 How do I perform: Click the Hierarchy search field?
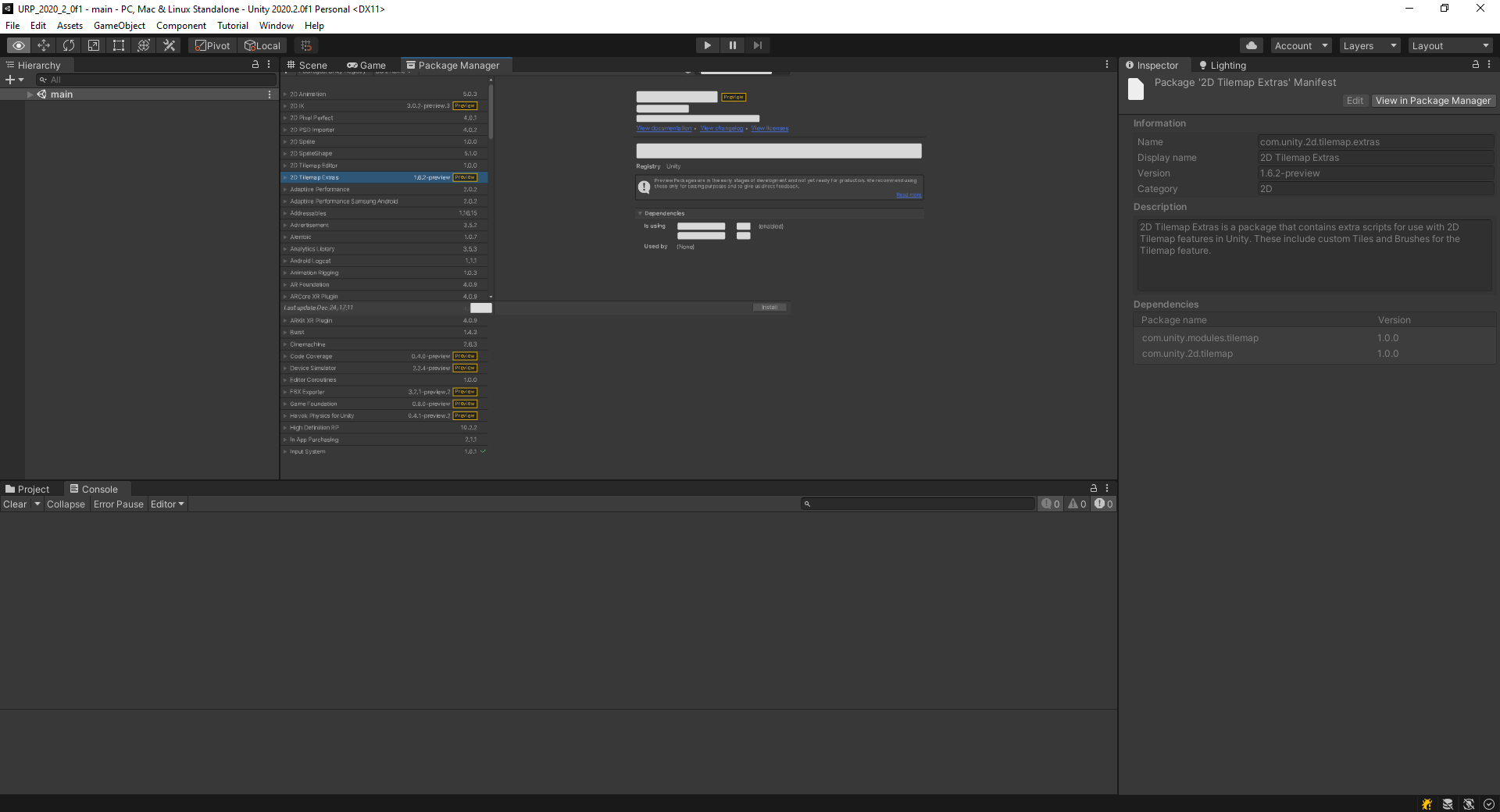click(156, 80)
